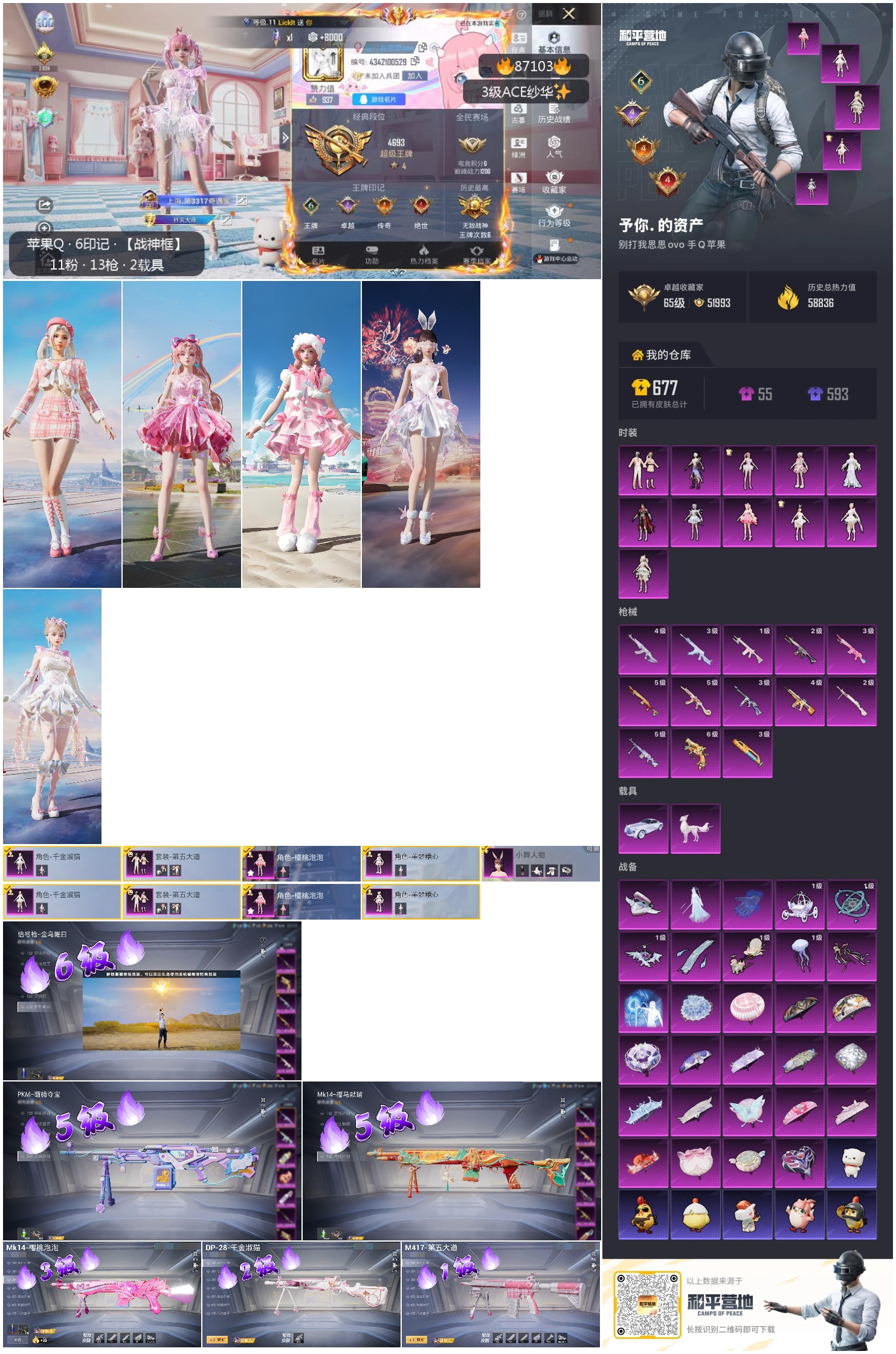Close the profile panel with X
The height and width of the screenshot is (1354, 896).
tap(569, 13)
